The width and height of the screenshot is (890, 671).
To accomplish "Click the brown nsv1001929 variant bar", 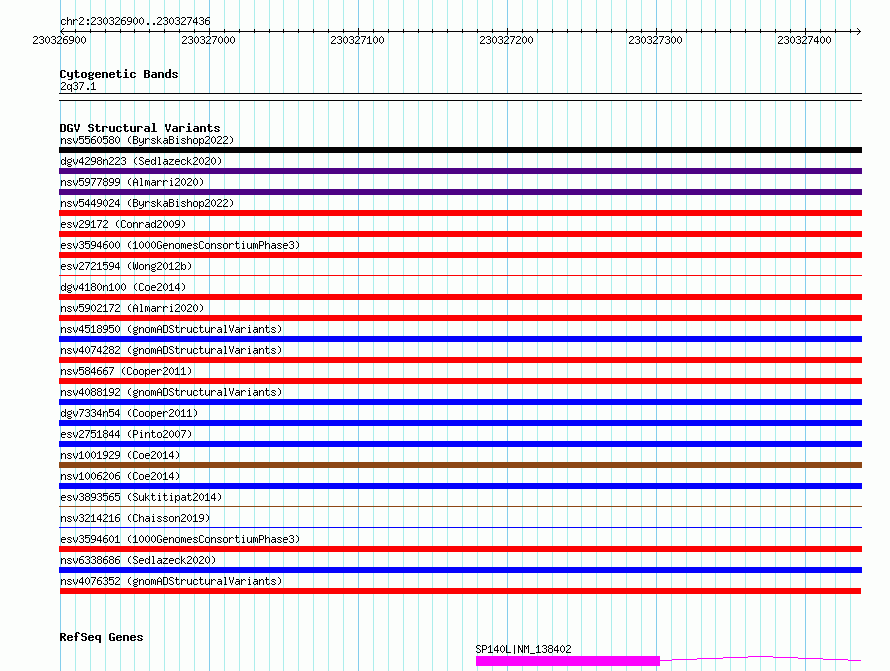I will [460, 465].
